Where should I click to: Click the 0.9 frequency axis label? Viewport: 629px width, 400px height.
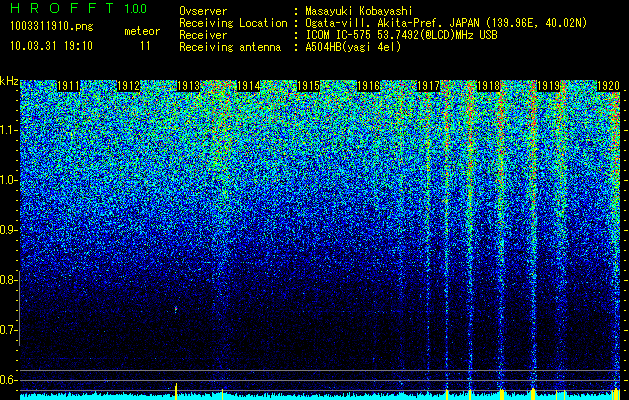[7, 230]
